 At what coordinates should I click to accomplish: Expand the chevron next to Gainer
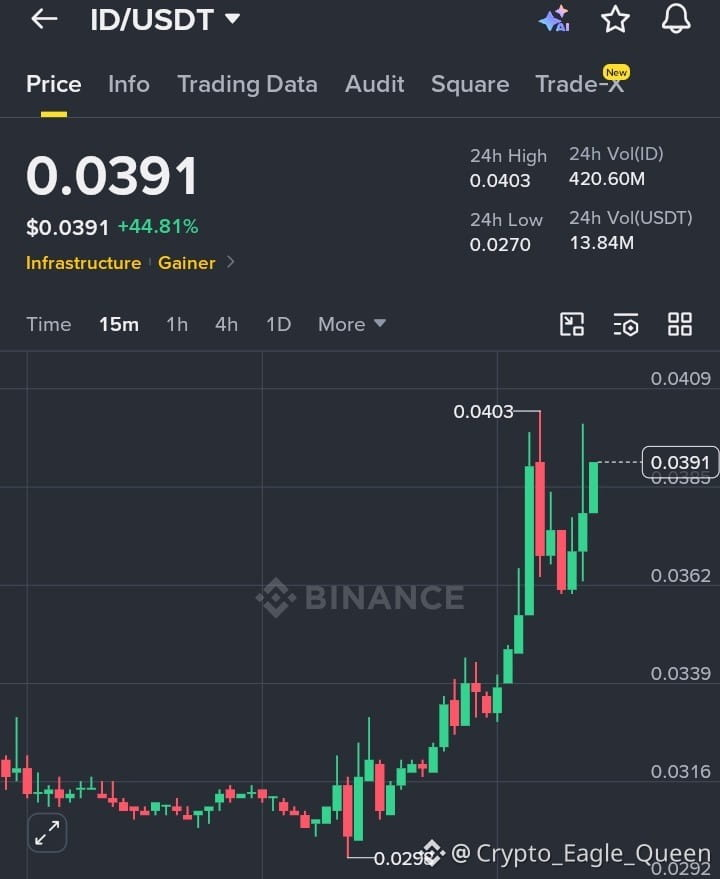pos(230,262)
